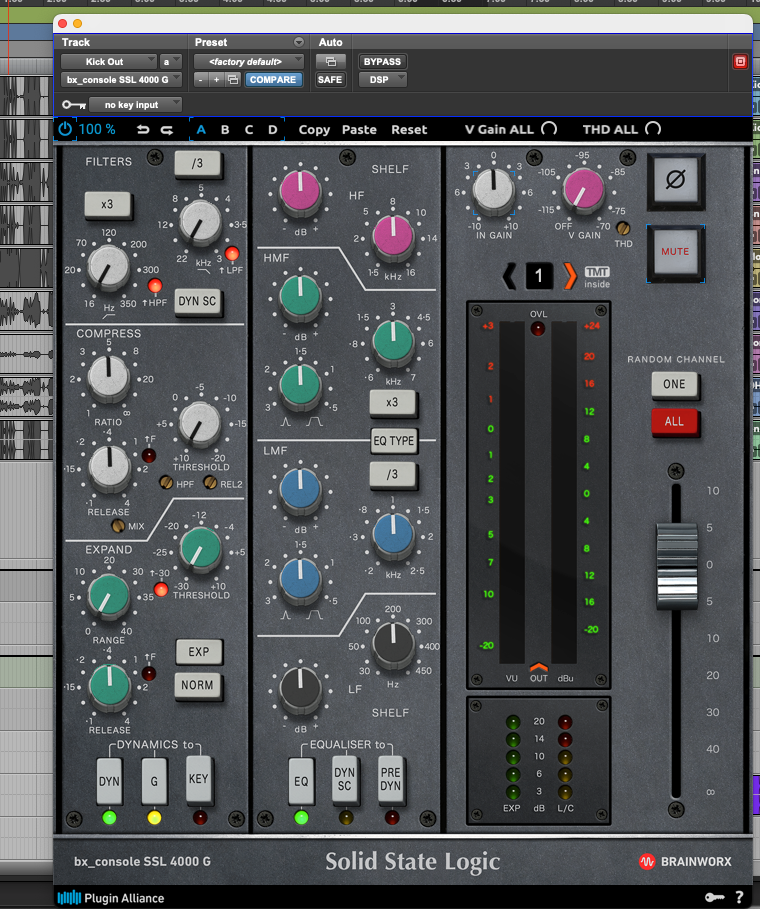This screenshot has height=909, width=760.
Task: Toggle the equaliser DYN SC switch
Action: point(345,779)
